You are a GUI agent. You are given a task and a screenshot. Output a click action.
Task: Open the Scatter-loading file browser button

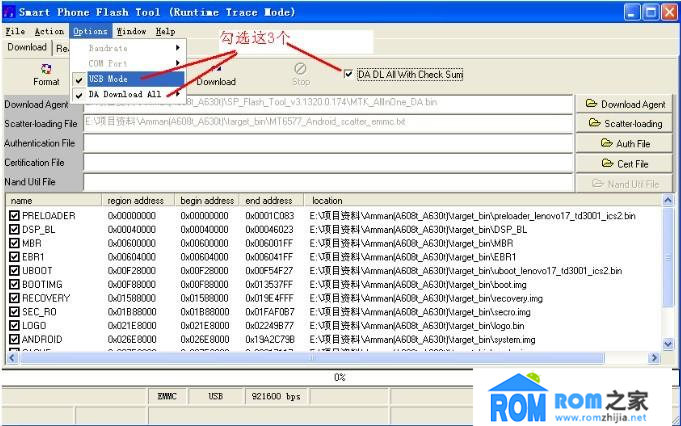coord(625,123)
